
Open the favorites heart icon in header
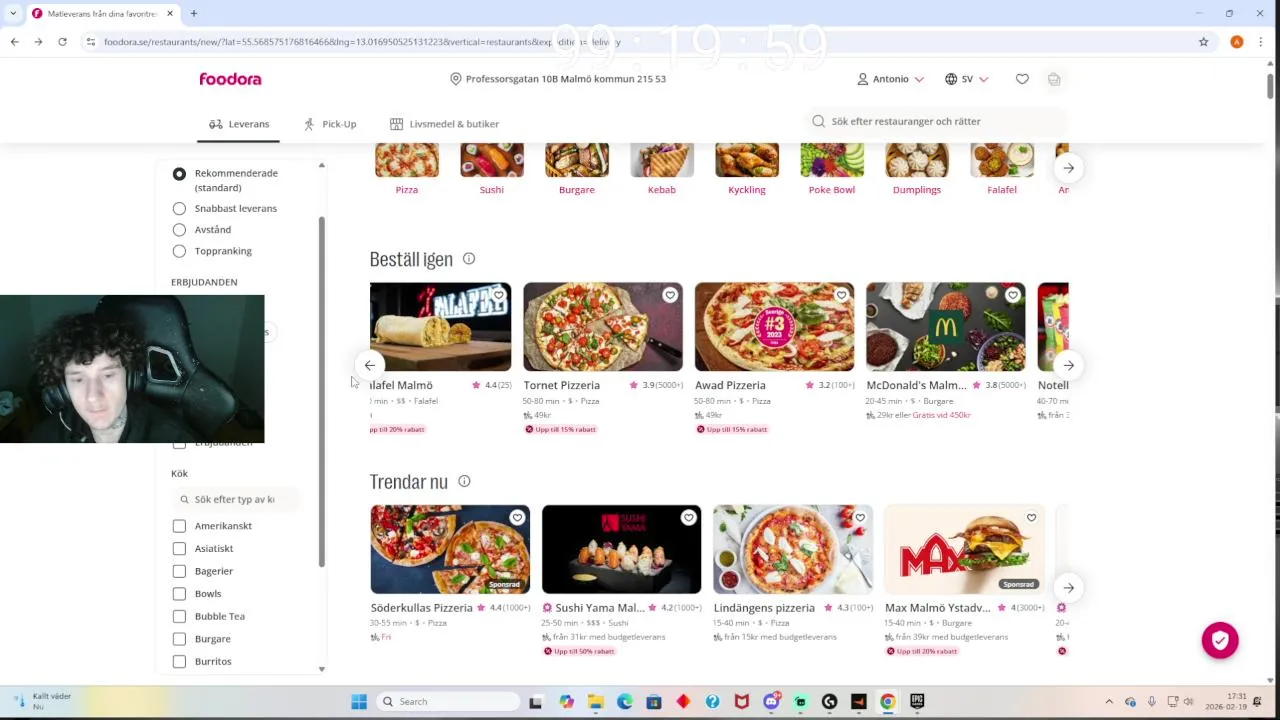coord(1022,79)
